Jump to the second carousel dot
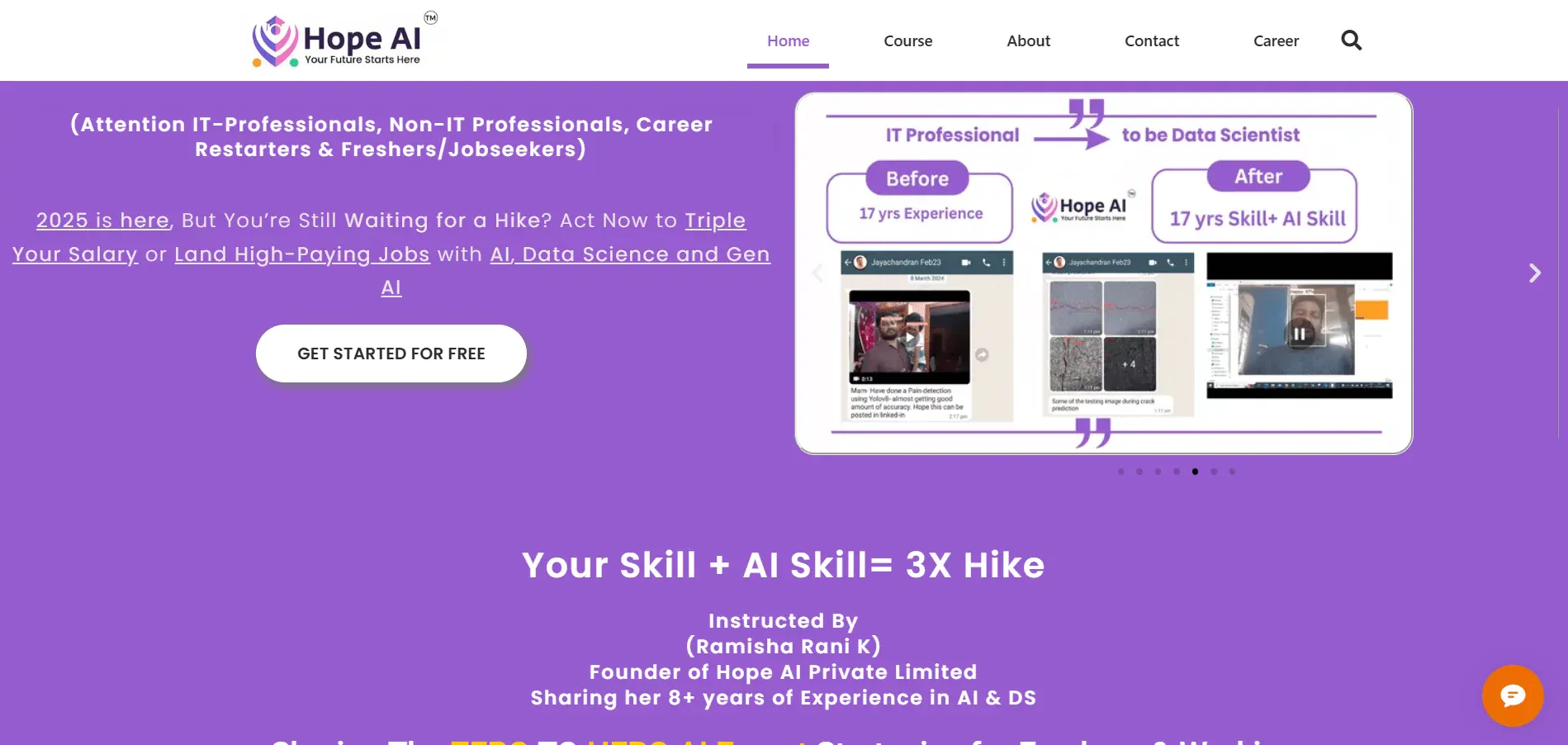The width and height of the screenshot is (1568, 745). click(1139, 472)
